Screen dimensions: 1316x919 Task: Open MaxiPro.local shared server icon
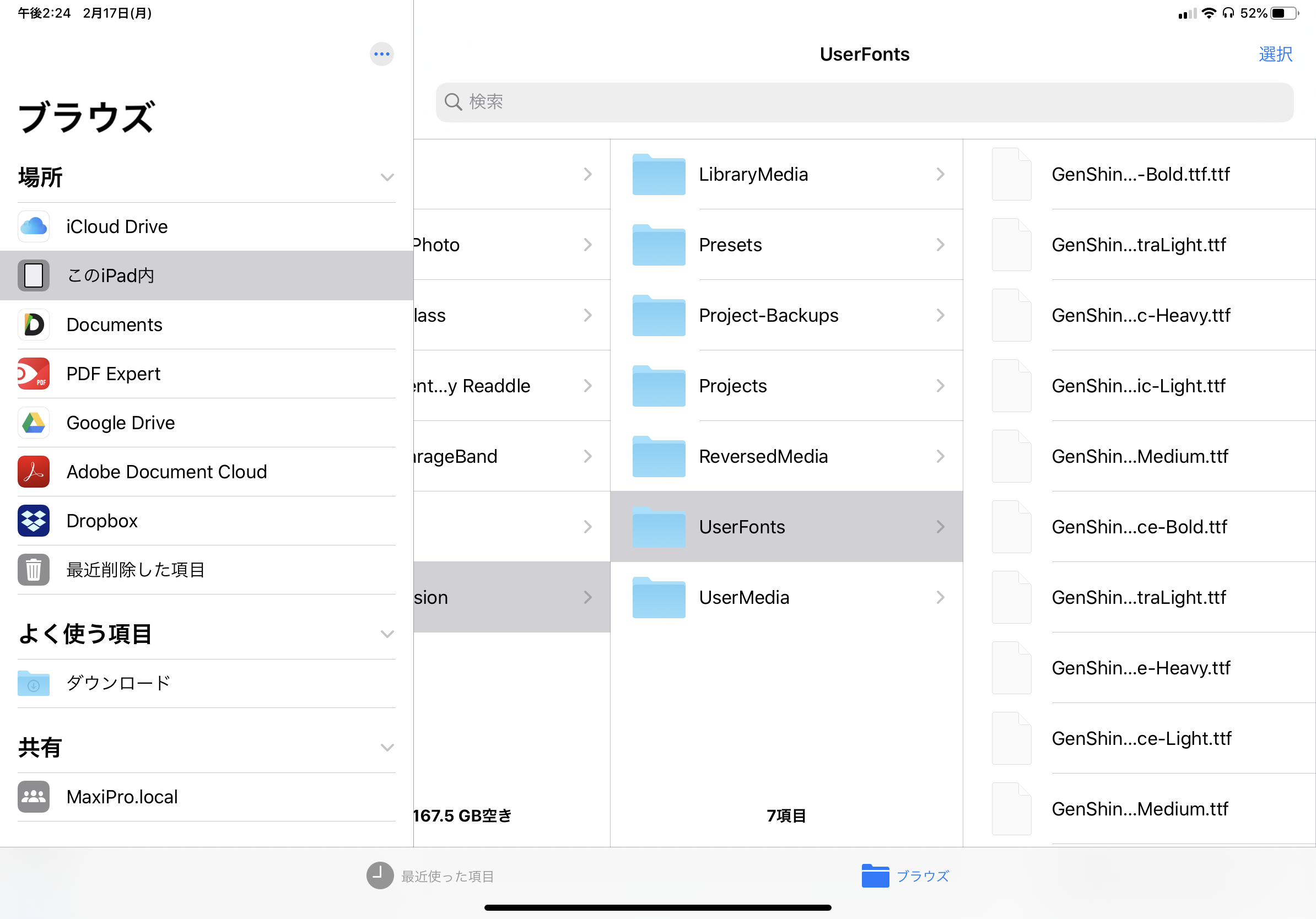point(33,796)
